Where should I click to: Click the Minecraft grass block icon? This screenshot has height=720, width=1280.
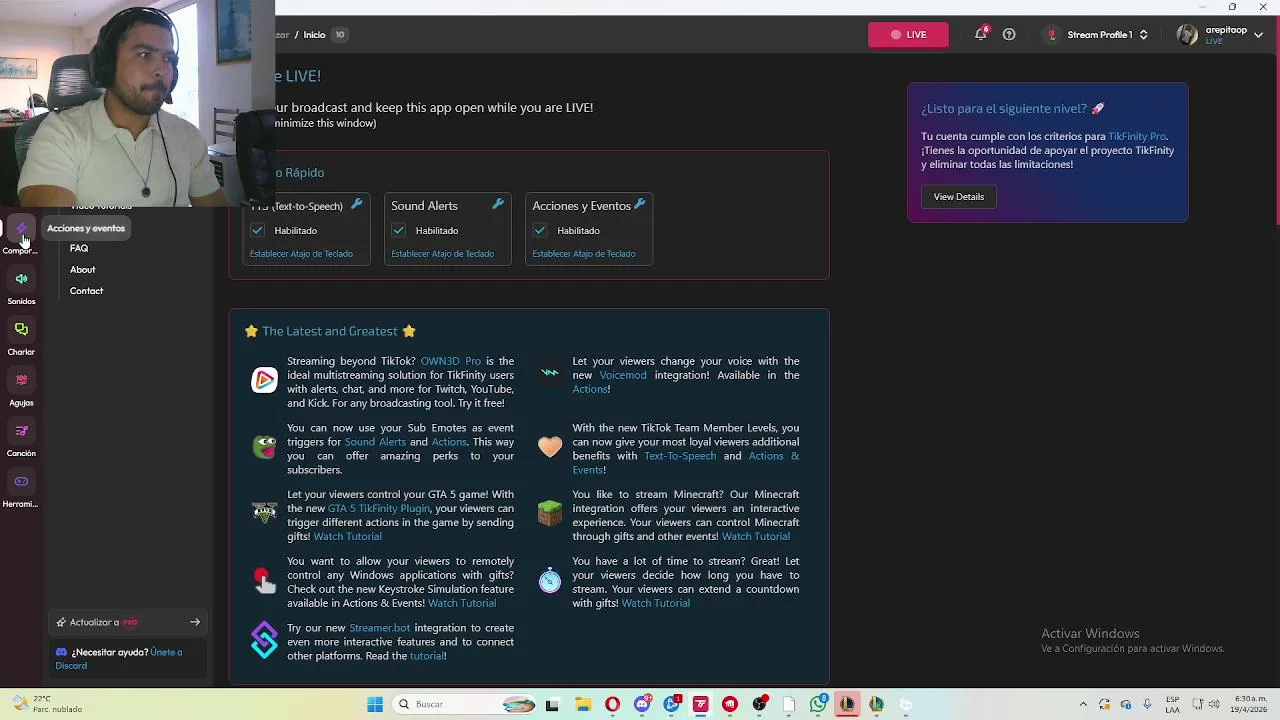coord(550,513)
